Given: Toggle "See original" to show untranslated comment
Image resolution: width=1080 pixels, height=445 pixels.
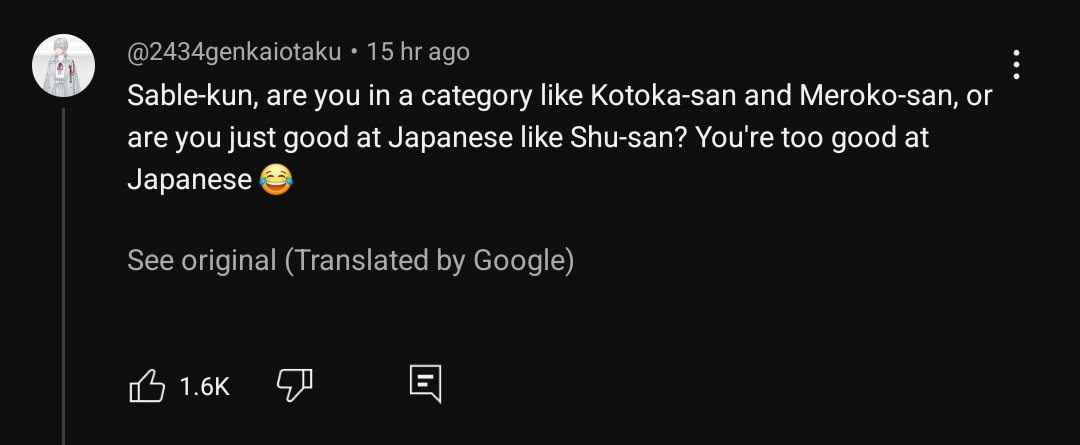Looking at the screenshot, I should 202,261.
